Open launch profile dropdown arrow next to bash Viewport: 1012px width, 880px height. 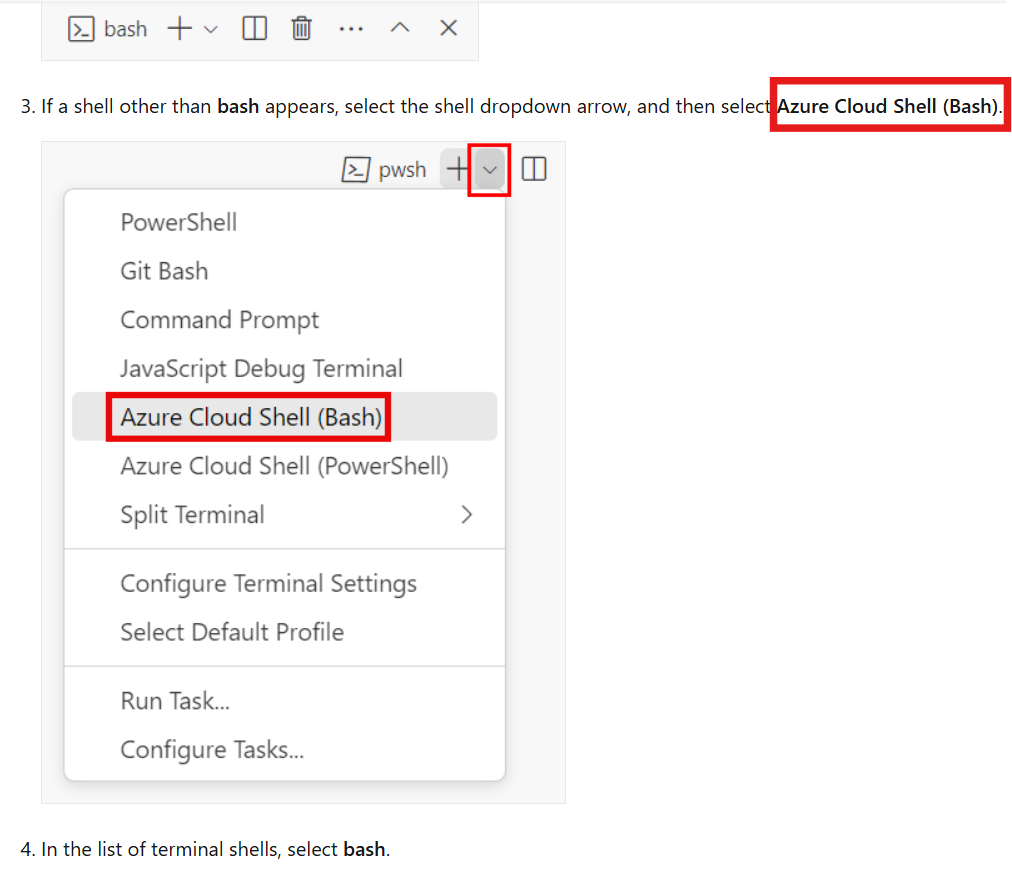click(210, 29)
